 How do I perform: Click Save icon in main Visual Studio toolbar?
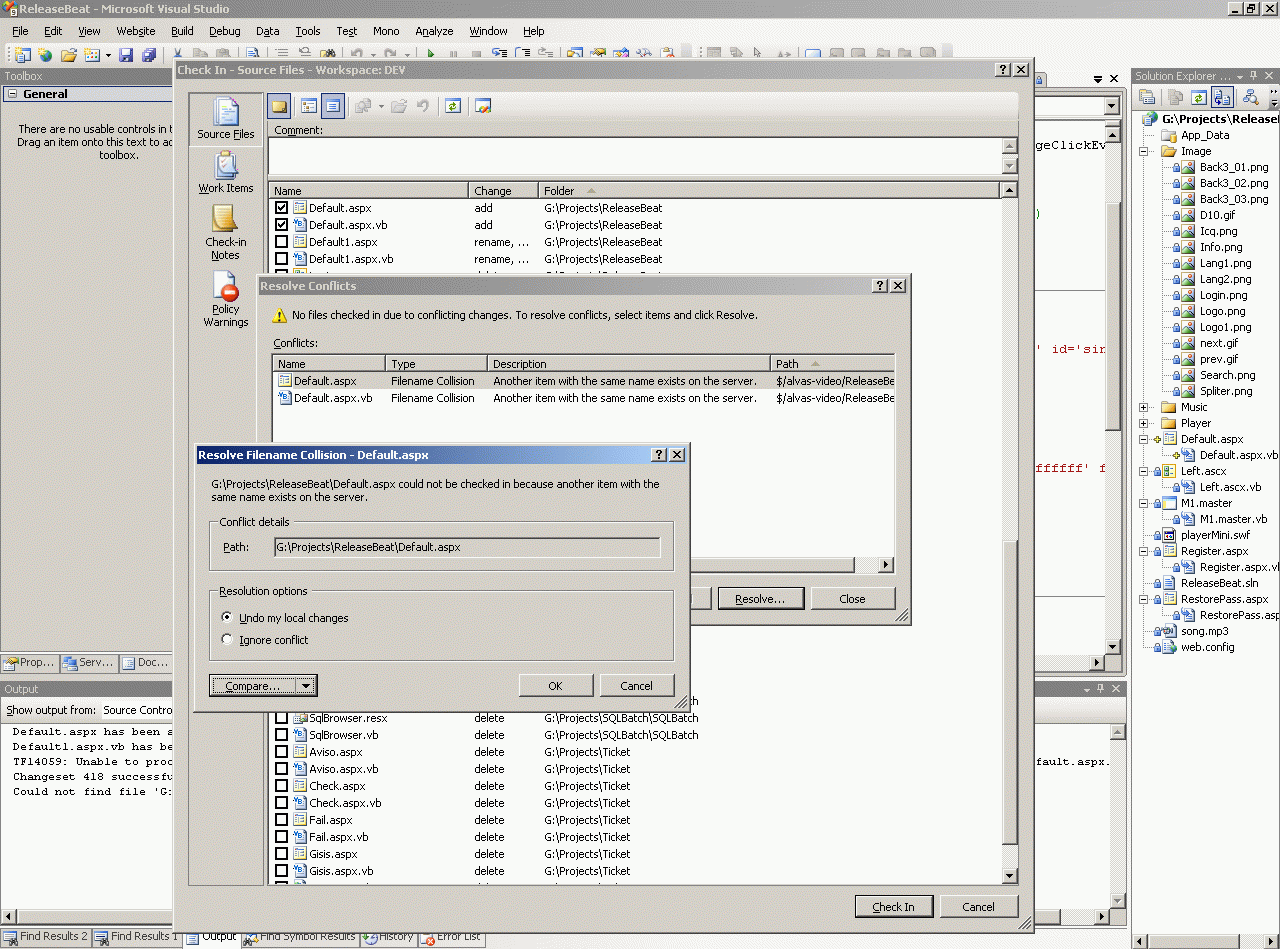pyautogui.click(x=126, y=55)
